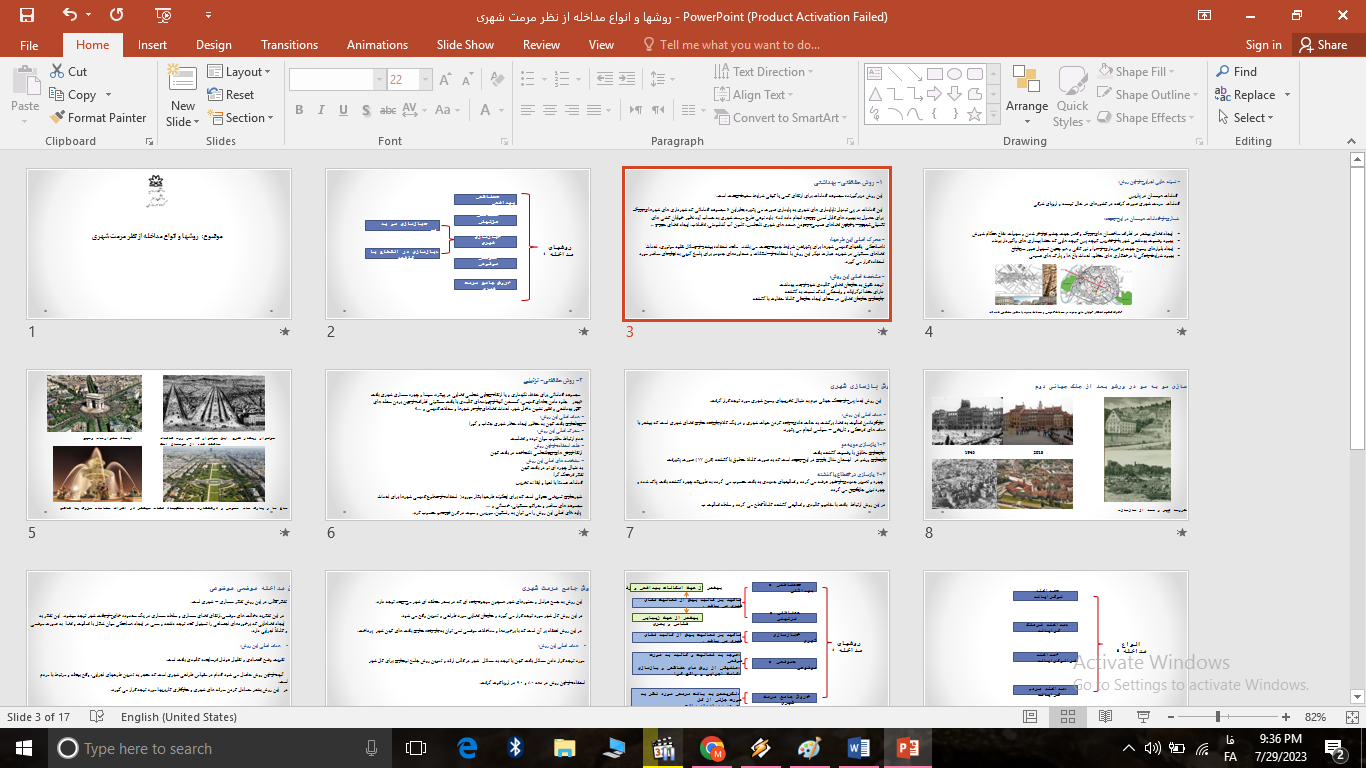
Task: Start presentation from beginning icon
Action: tap(163, 15)
